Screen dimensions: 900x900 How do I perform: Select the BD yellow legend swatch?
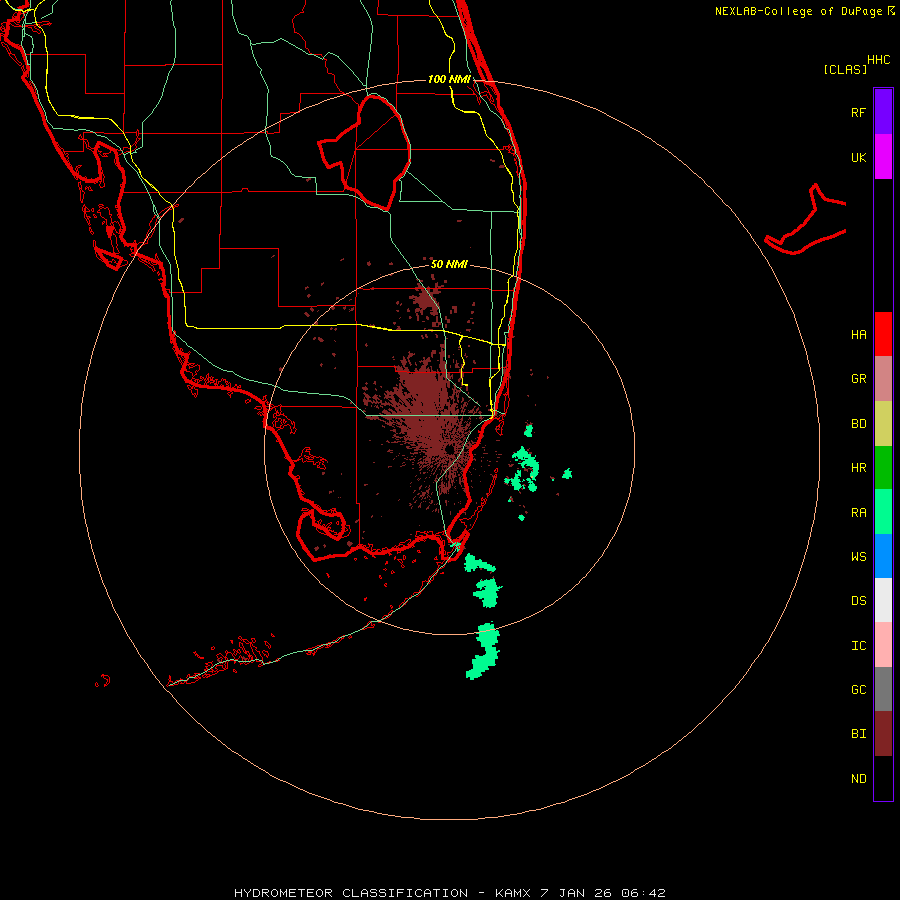point(883,424)
